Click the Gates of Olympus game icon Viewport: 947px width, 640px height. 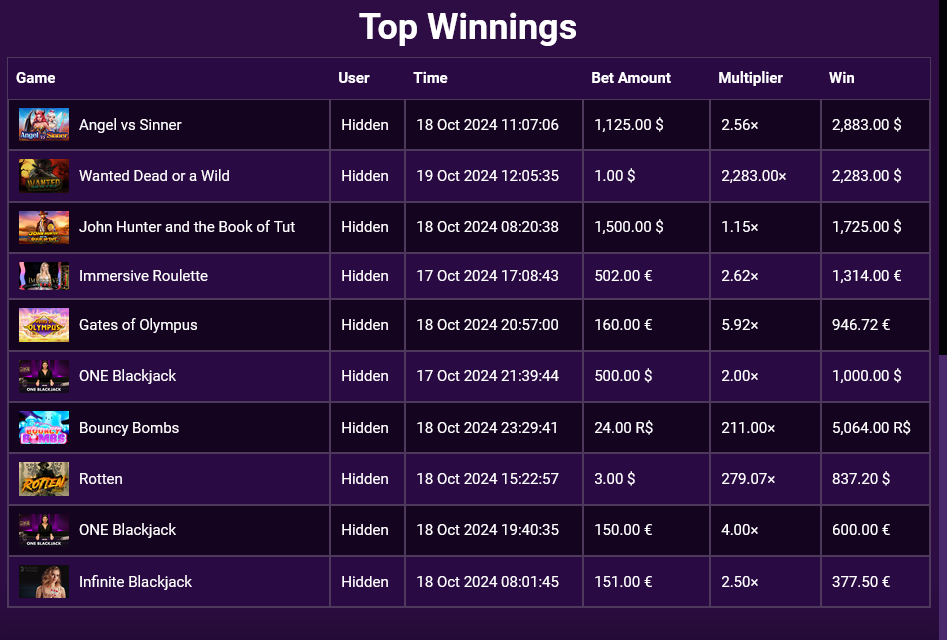(x=43, y=325)
